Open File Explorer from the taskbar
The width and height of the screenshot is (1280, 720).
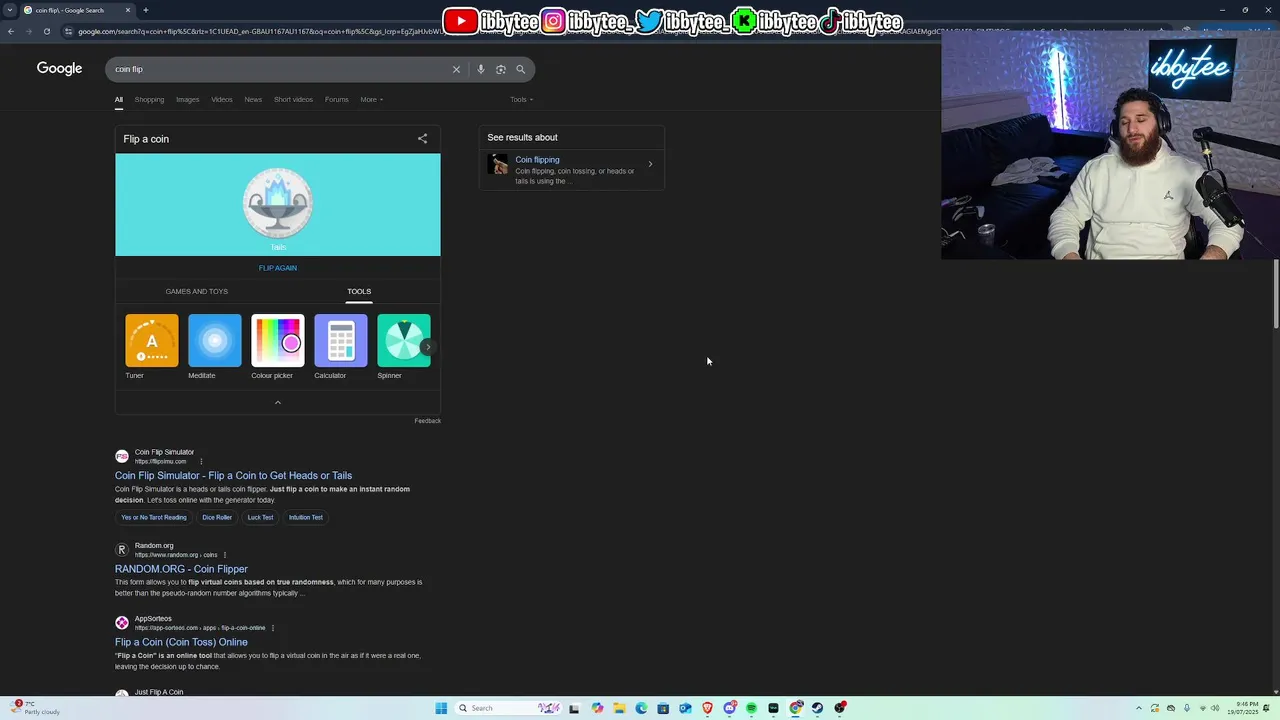point(619,708)
